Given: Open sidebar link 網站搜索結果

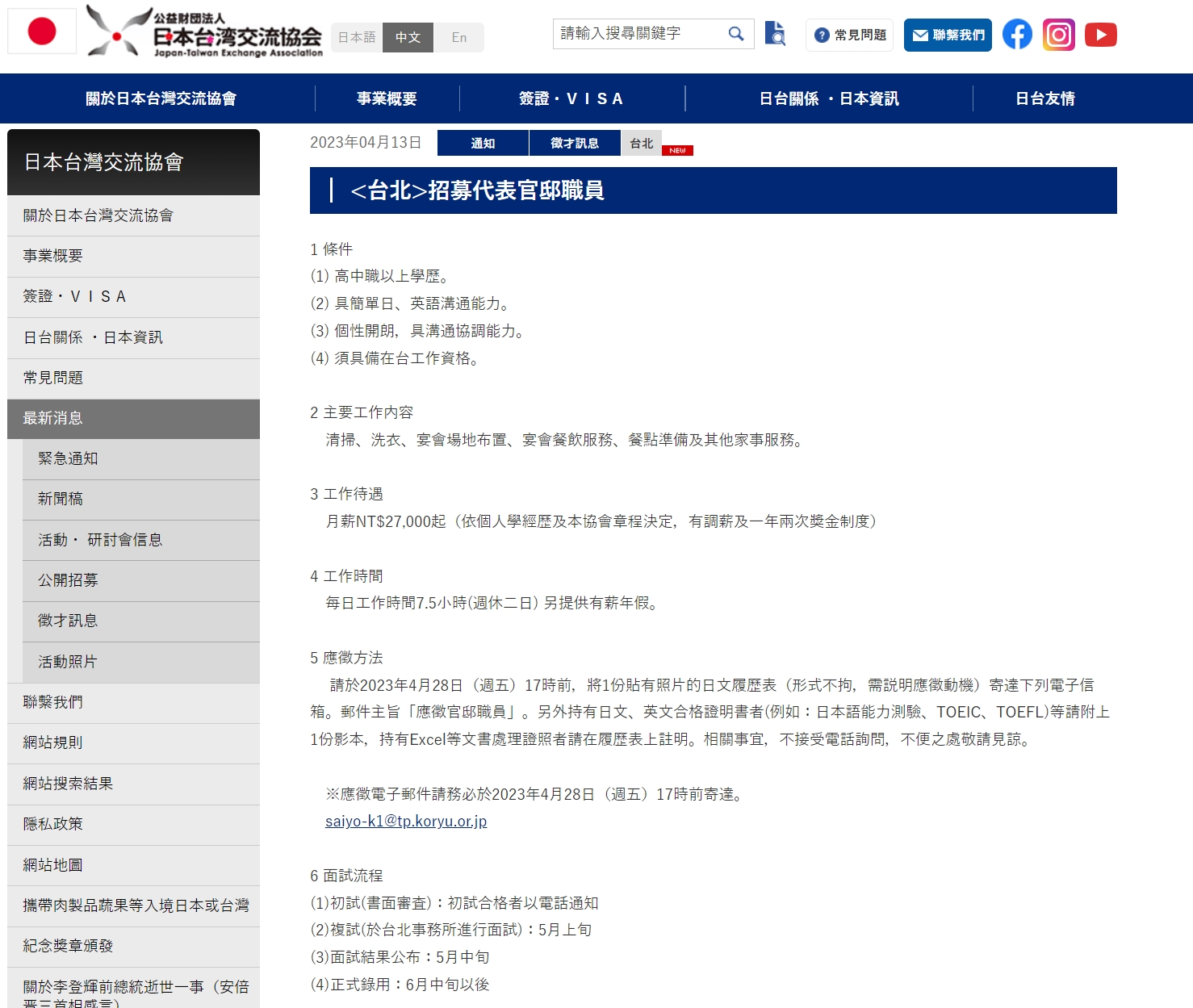Looking at the screenshot, I should pos(134,784).
